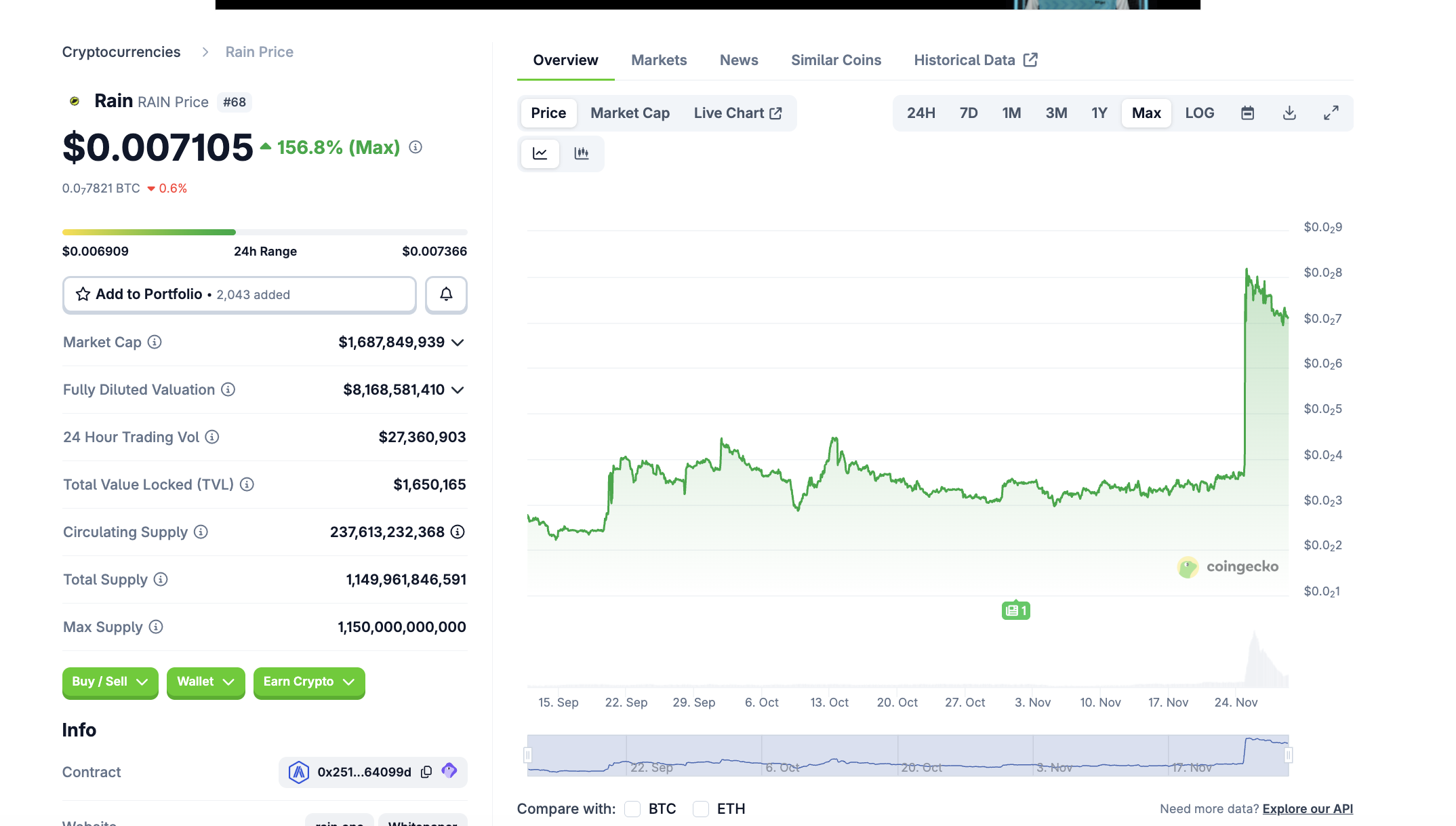Follow the Explore our API link
Image resolution: width=1456 pixels, height=826 pixels.
coord(1307,808)
